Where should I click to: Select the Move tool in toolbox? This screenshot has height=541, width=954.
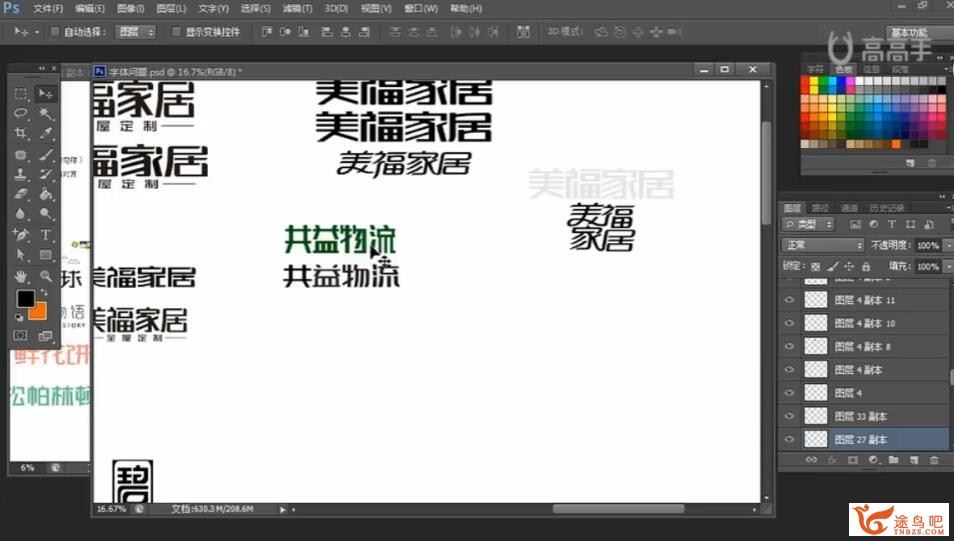tap(46, 94)
